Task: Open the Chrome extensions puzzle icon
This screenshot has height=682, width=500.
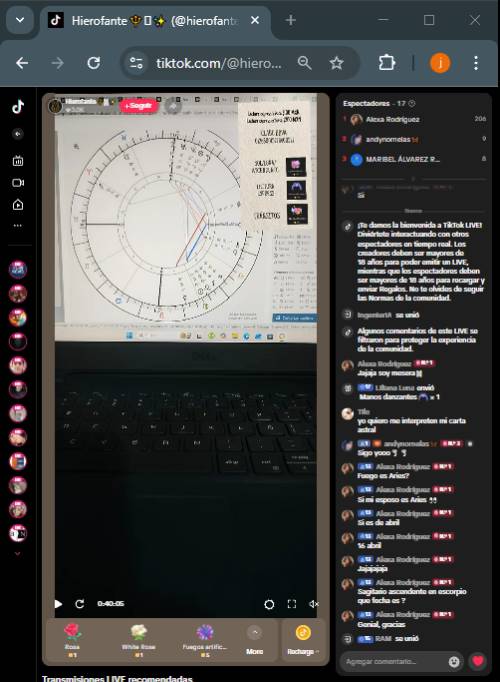Action: 387,64
